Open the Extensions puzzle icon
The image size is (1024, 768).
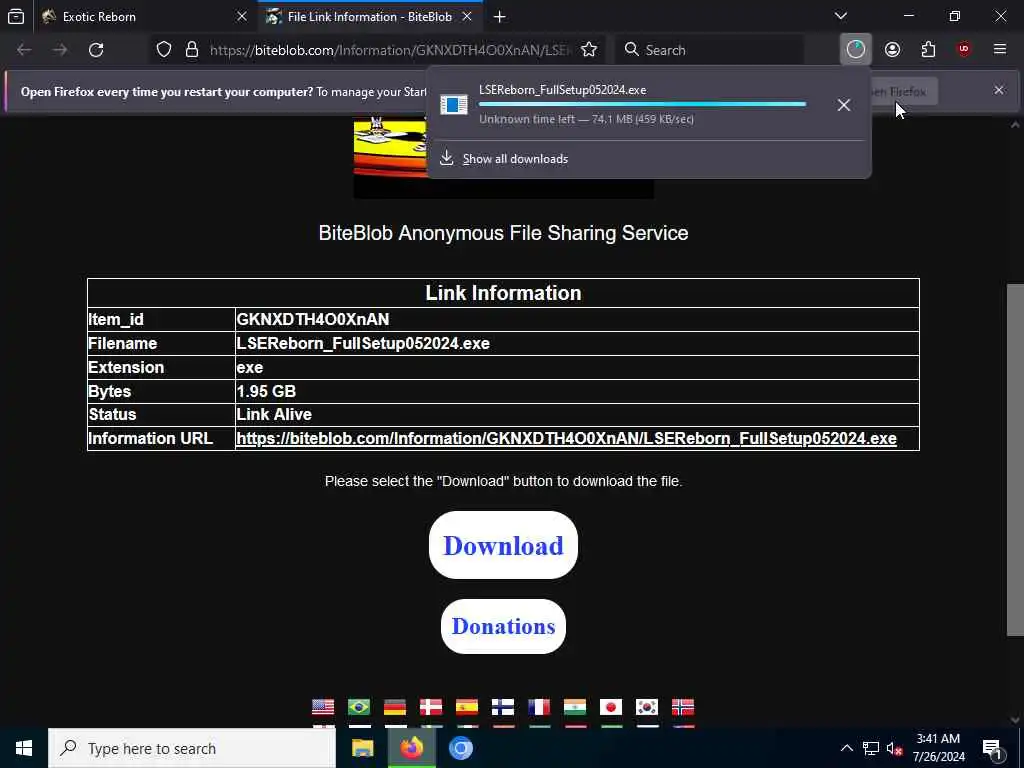coord(928,50)
